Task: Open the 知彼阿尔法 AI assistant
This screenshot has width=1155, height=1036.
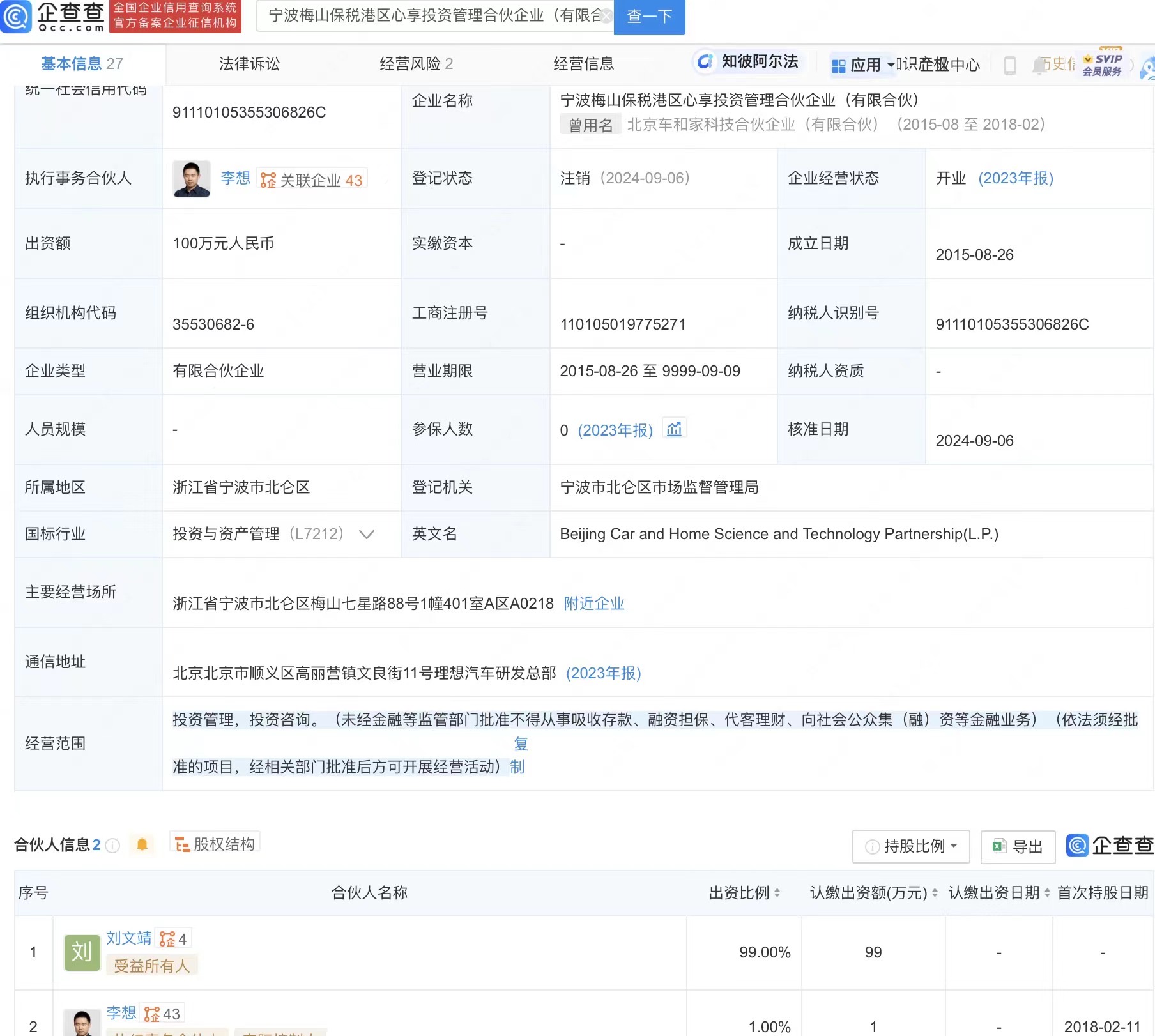Action: tap(748, 61)
